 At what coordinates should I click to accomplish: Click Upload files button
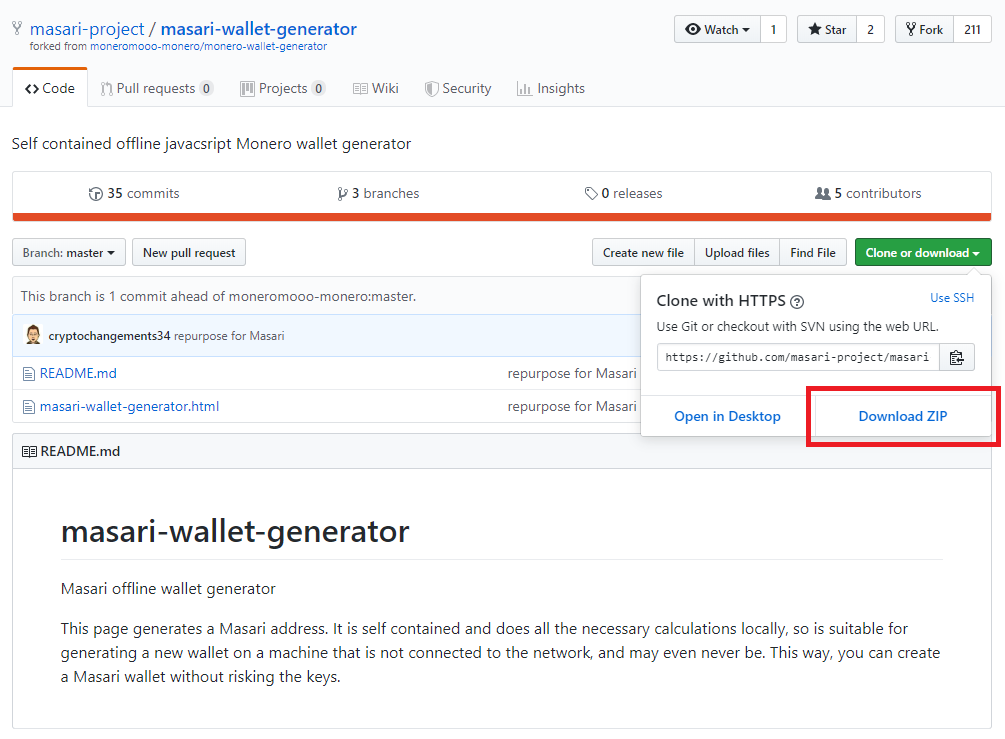737,253
